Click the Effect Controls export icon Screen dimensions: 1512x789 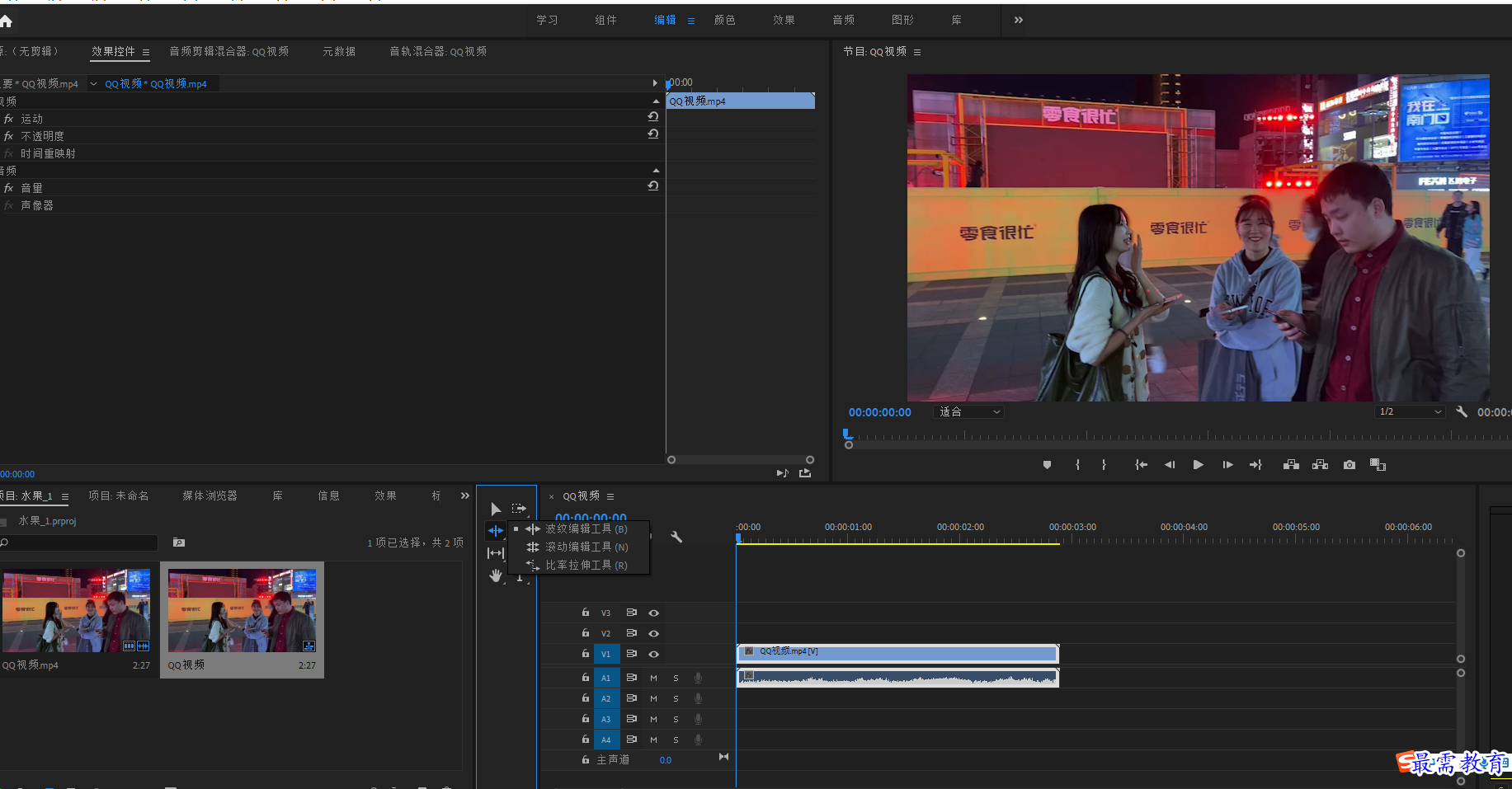805,472
